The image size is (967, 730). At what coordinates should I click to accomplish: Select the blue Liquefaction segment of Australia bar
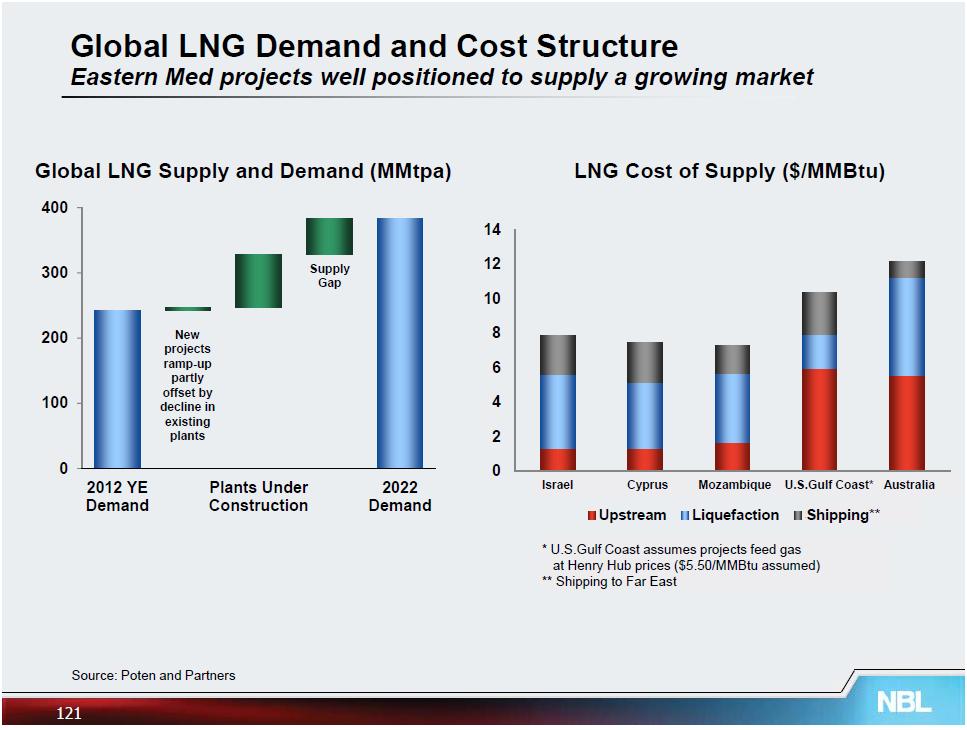pos(905,326)
